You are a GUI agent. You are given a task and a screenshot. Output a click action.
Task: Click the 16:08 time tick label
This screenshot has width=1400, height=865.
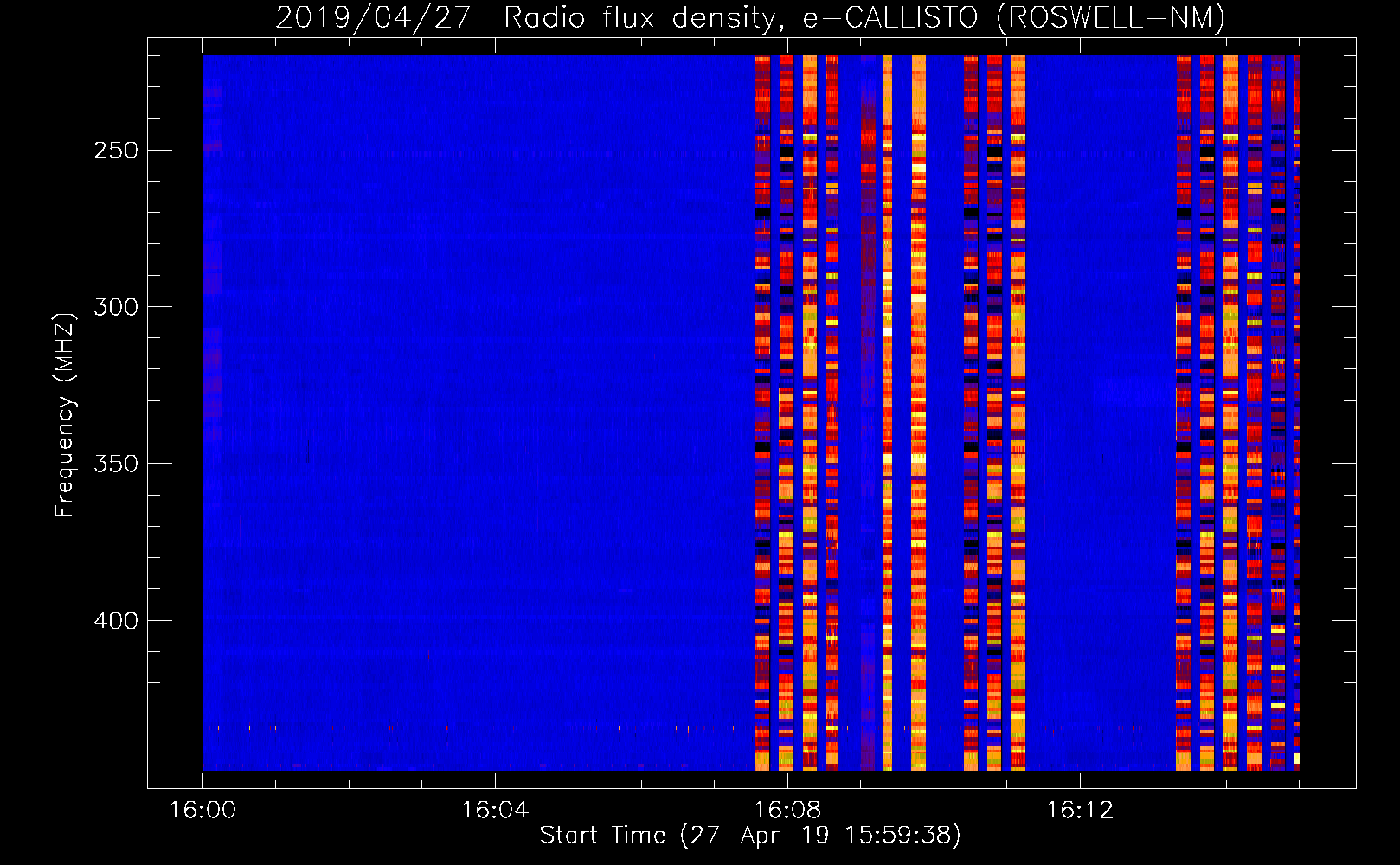(787, 811)
